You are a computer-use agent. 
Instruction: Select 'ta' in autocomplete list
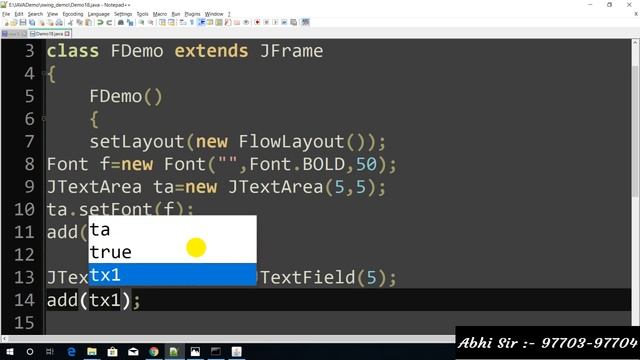tap(172, 230)
